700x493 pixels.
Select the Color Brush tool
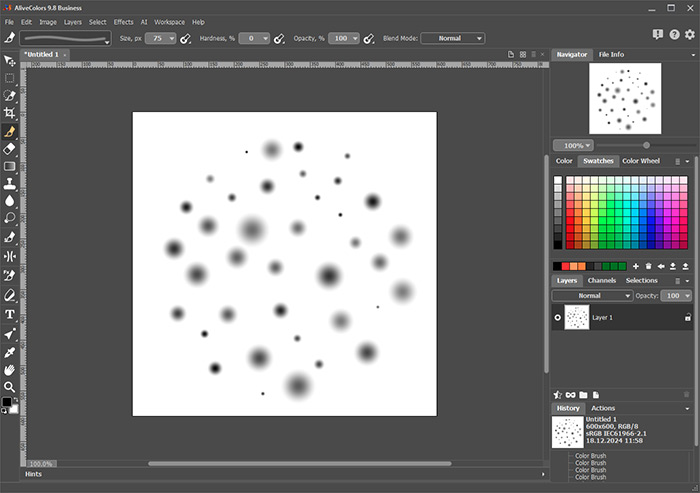[x=9, y=131]
